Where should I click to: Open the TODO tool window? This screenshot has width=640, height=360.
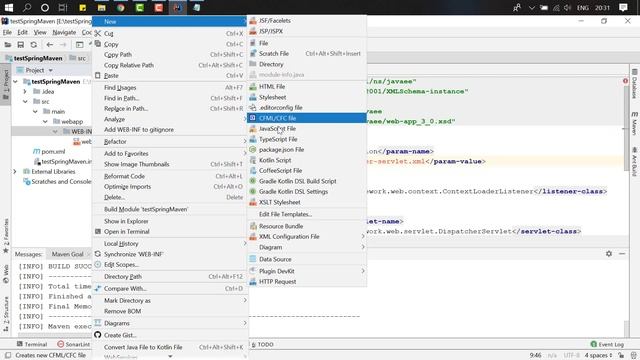pyautogui.click(x=262, y=344)
